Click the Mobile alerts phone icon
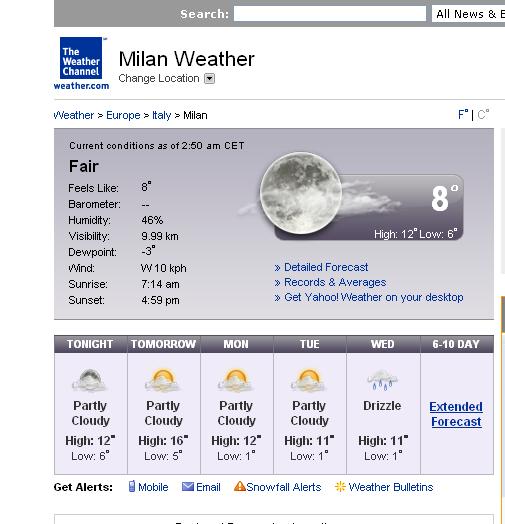Viewport: 505px width, 524px height. 132,487
